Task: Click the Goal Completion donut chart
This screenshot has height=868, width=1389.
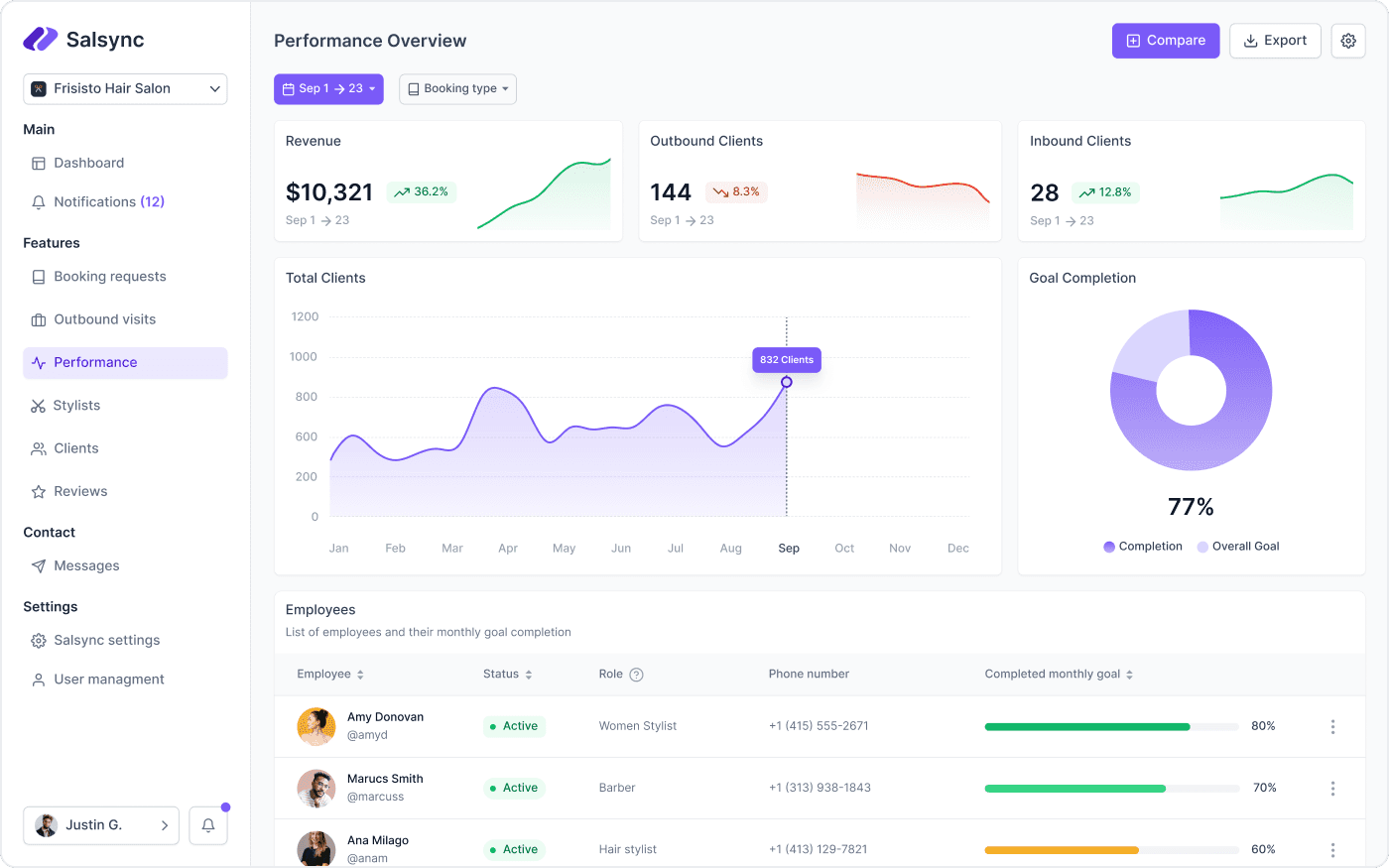Action: [1191, 390]
